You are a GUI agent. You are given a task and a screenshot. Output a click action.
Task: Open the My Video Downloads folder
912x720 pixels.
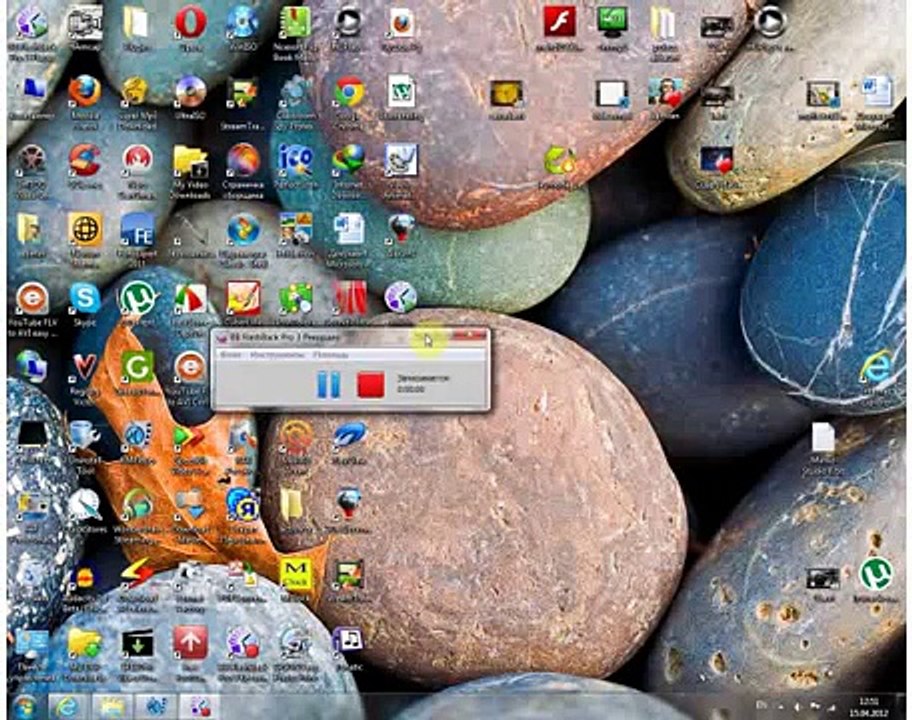coord(190,161)
